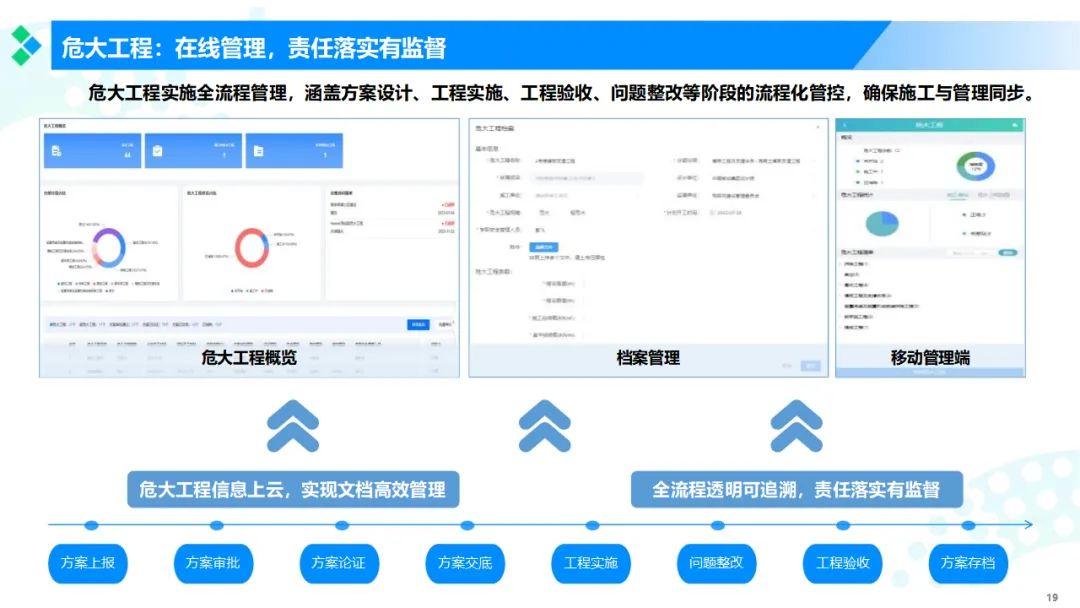This screenshot has height=608, width=1080.
Task: Click the timeline dot above 方案审批
Action: [x=216, y=525]
